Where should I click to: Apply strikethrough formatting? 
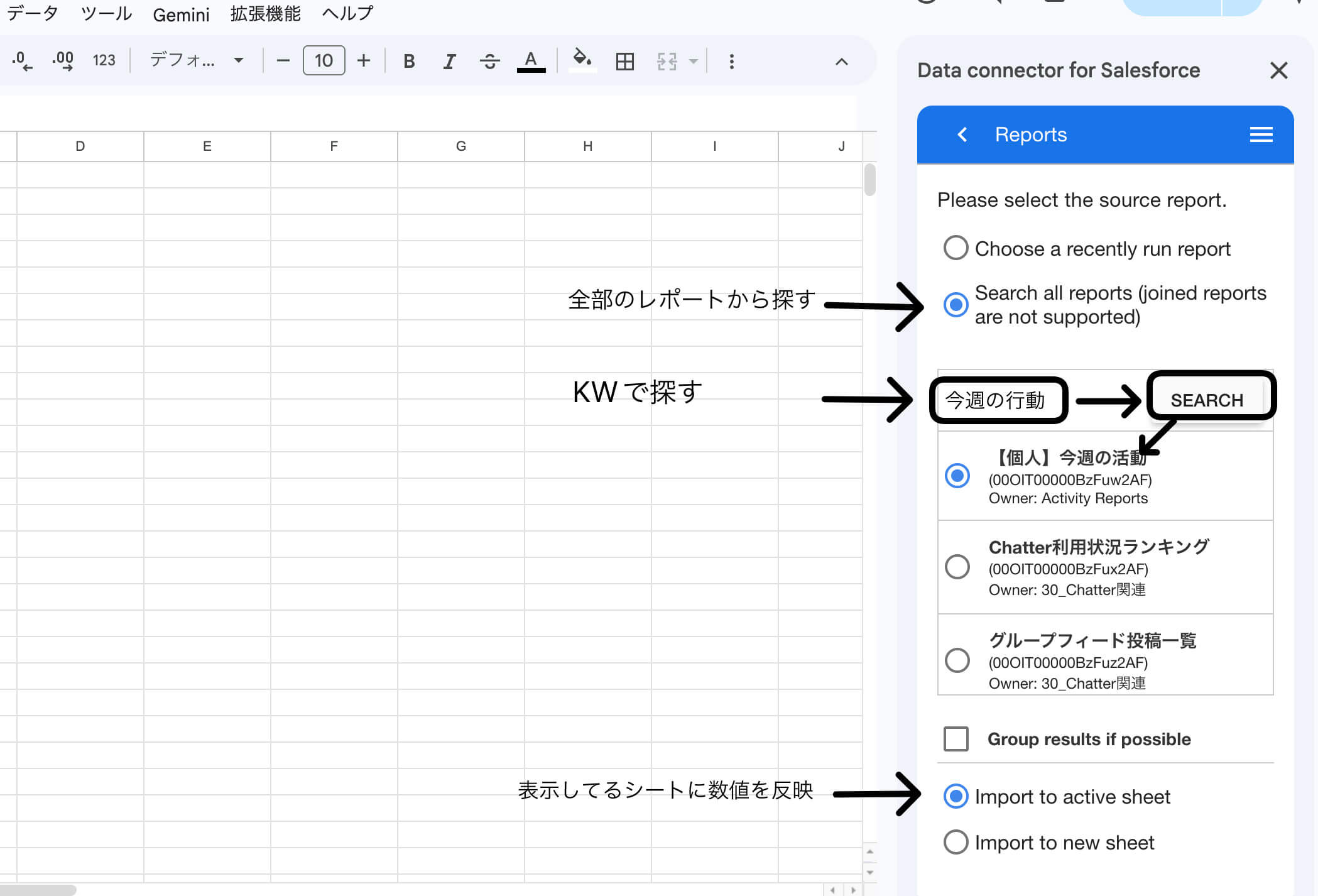[490, 61]
